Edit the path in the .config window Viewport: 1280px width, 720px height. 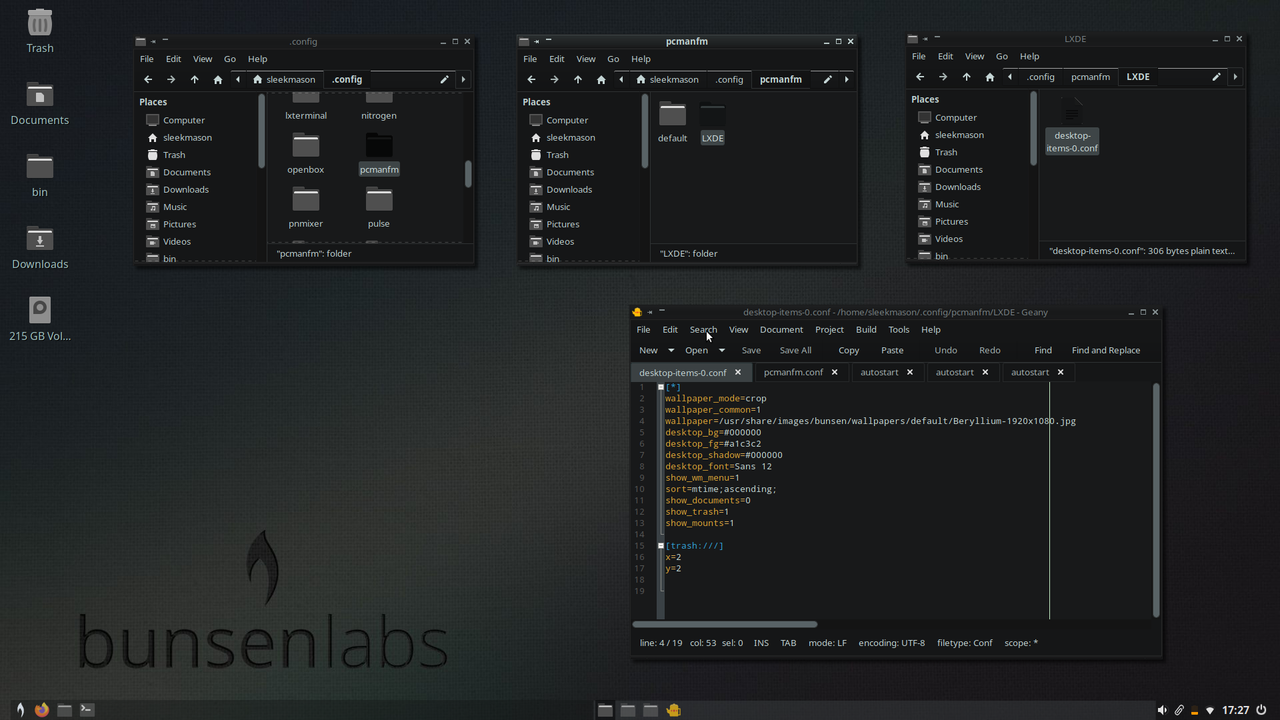pos(444,79)
